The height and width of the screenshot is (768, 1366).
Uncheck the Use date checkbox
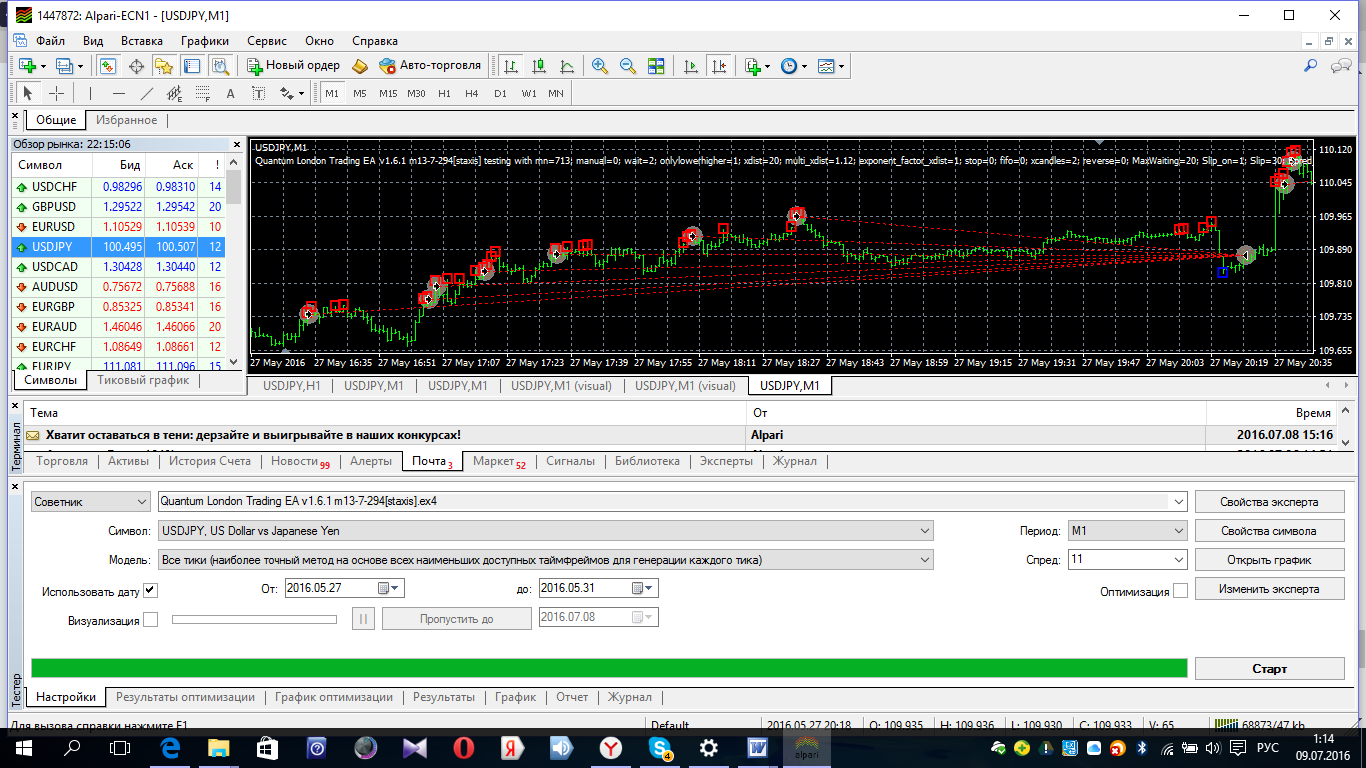(x=151, y=590)
